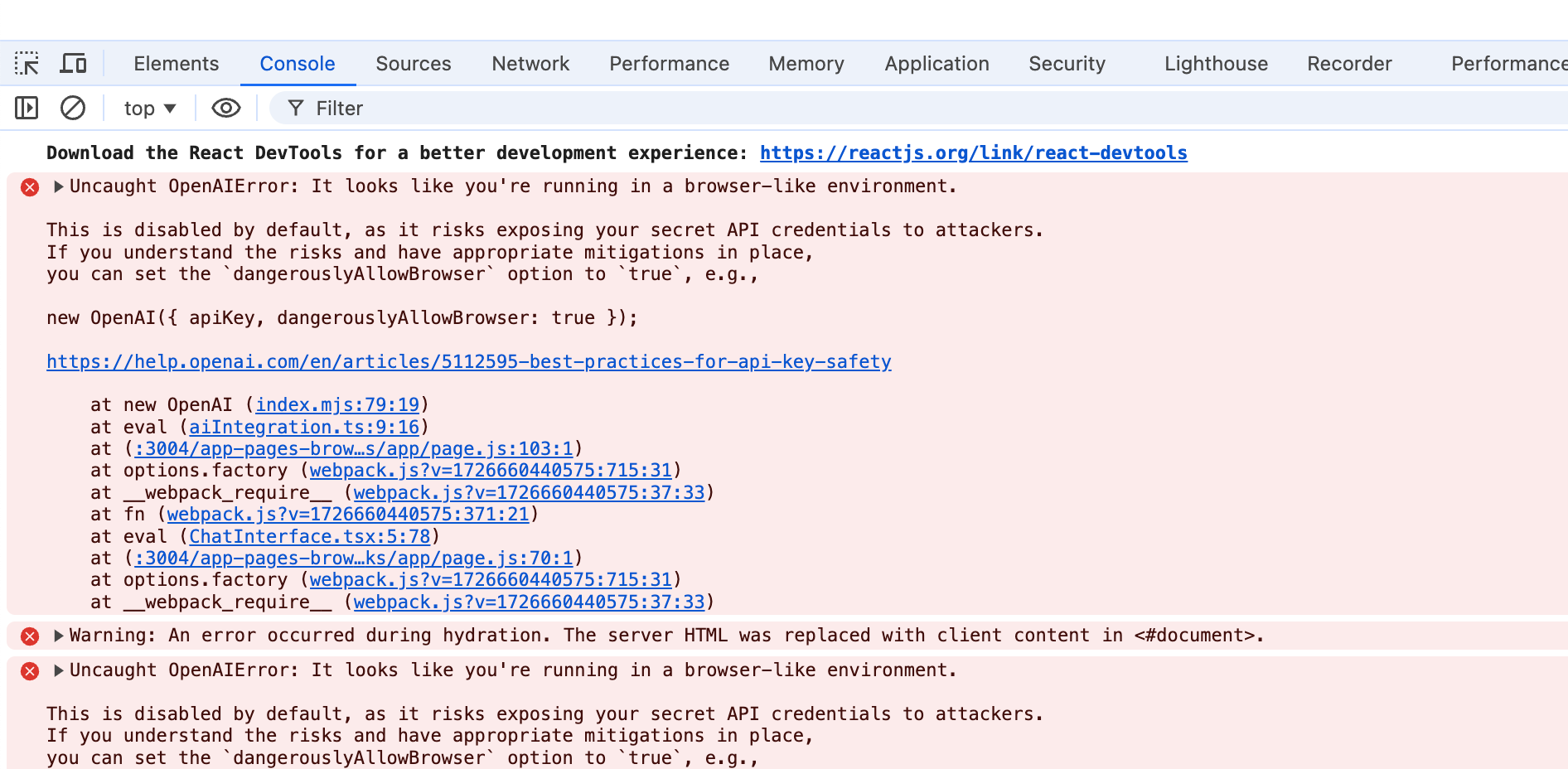This screenshot has width=1568, height=769.
Task: Open the Sources panel
Action: 413,63
